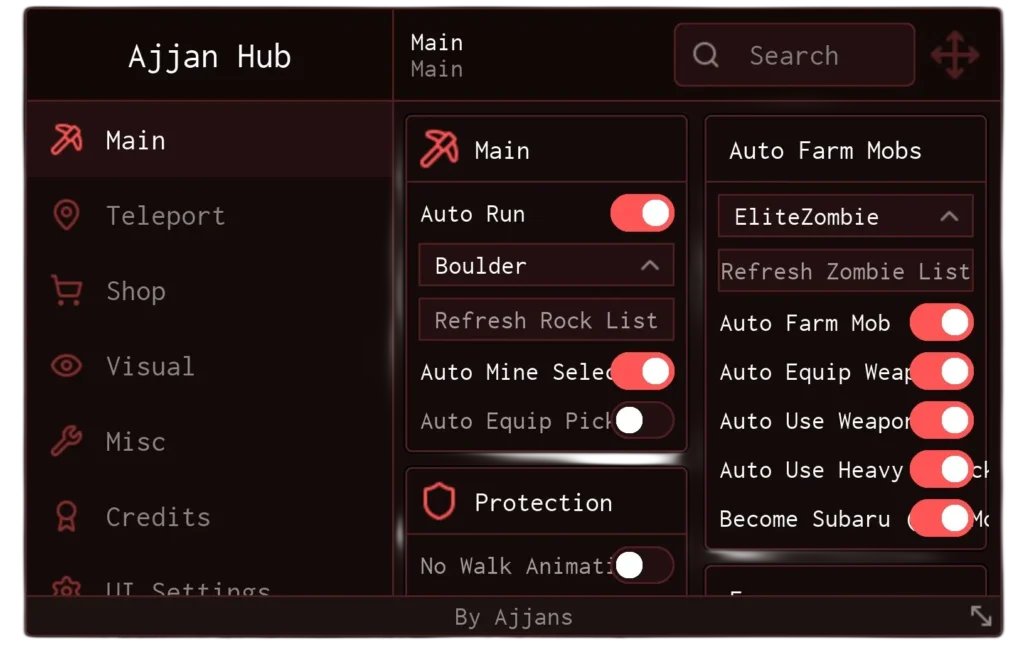Click the Visual eye icon
The width and height of the screenshot is (1024, 663).
pos(66,366)
